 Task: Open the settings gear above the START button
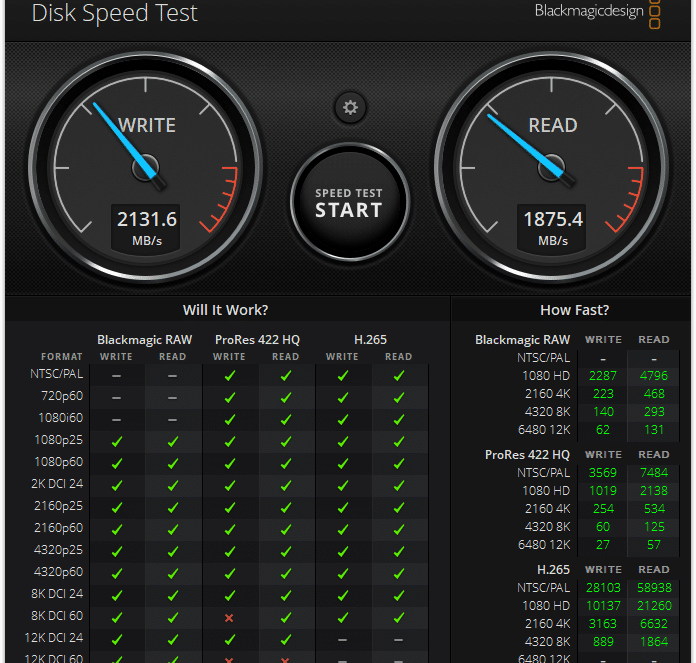point(350,107)
